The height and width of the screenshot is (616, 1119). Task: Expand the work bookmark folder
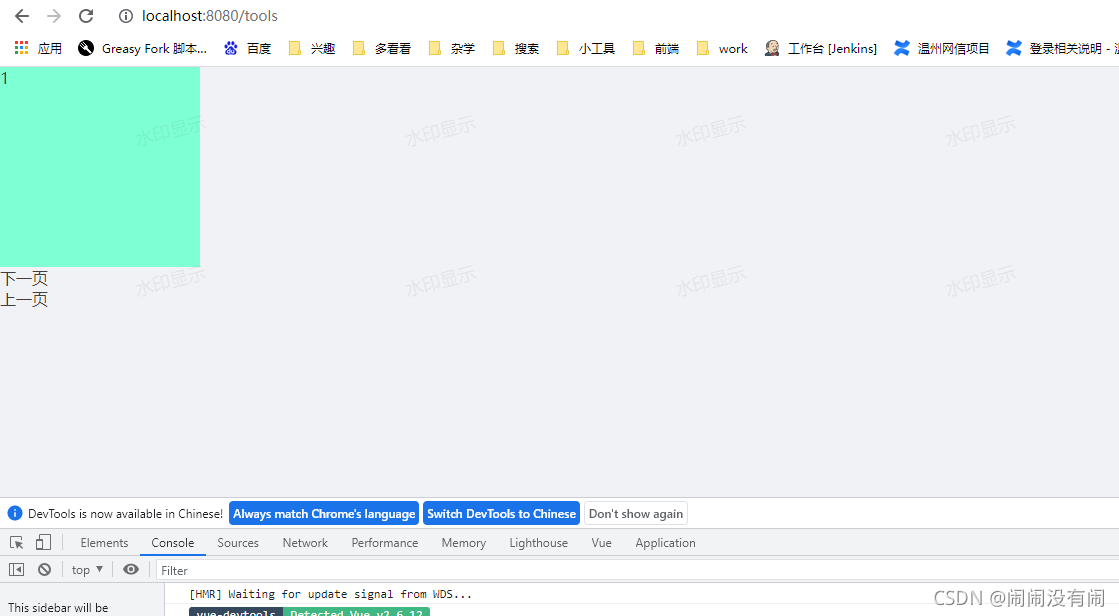(722, 48)
